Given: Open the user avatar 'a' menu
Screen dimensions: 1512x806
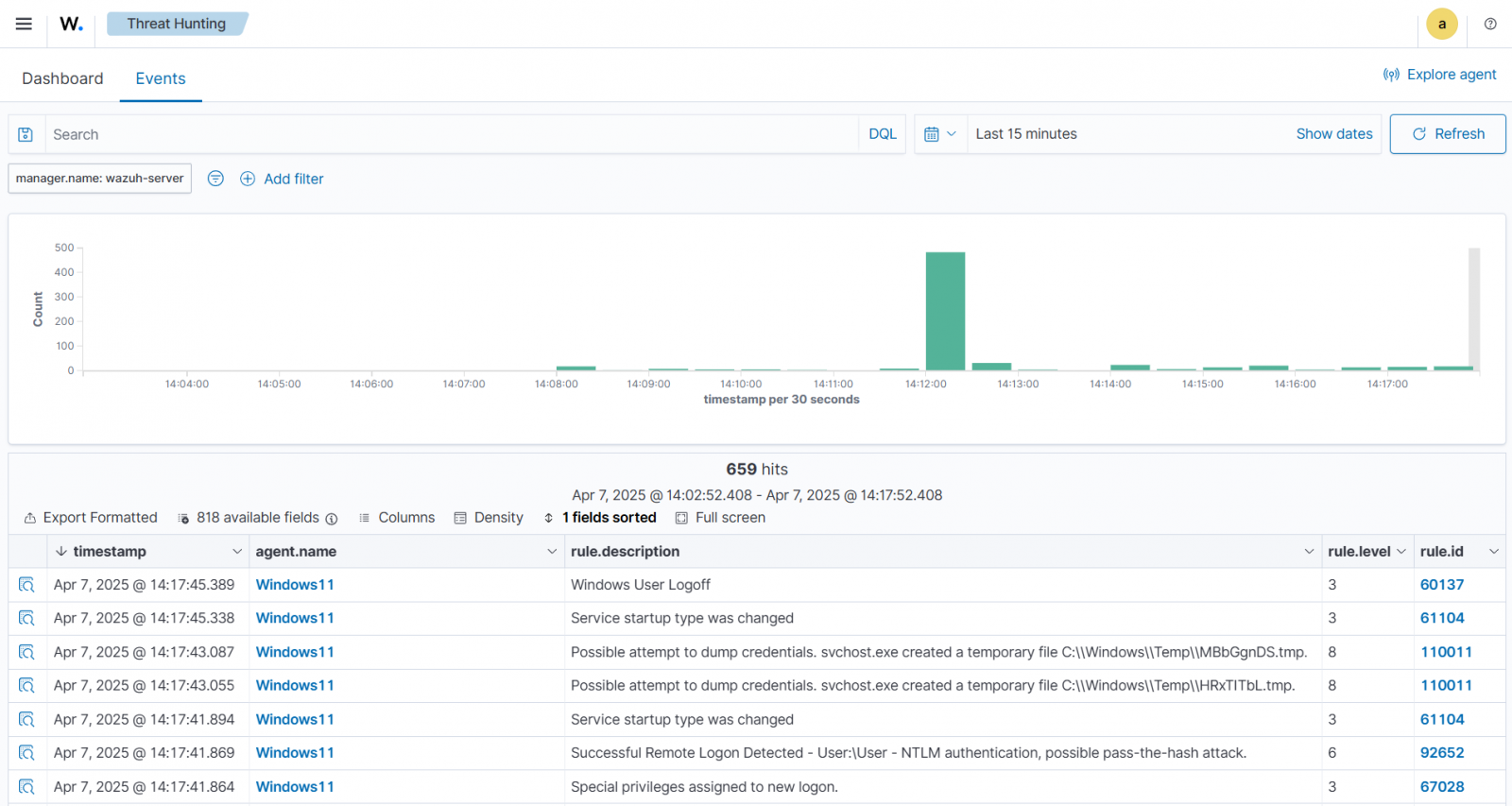Looking at the screenshot, I should pos(1442,25).
